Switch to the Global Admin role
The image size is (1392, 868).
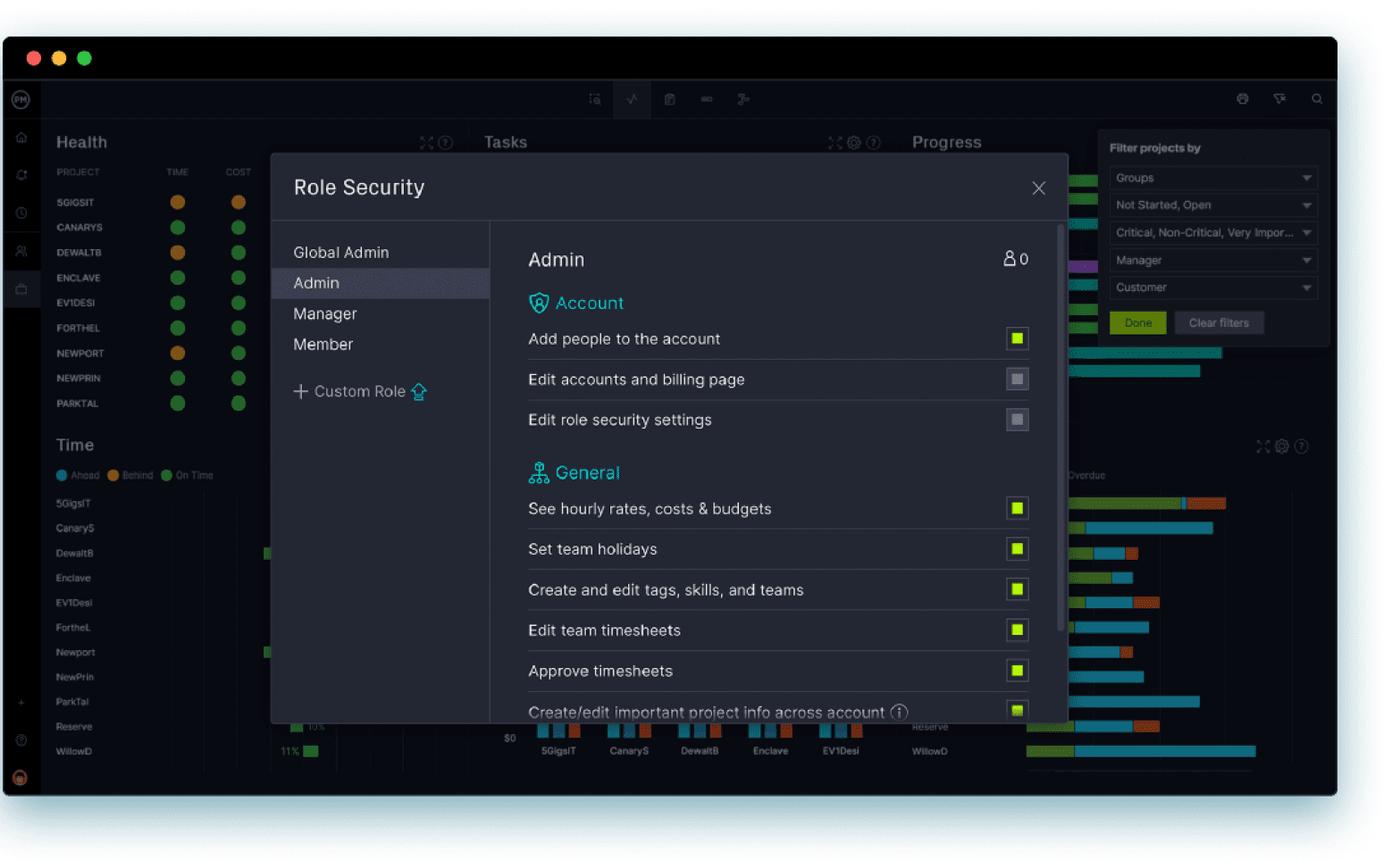pos(341,252)
